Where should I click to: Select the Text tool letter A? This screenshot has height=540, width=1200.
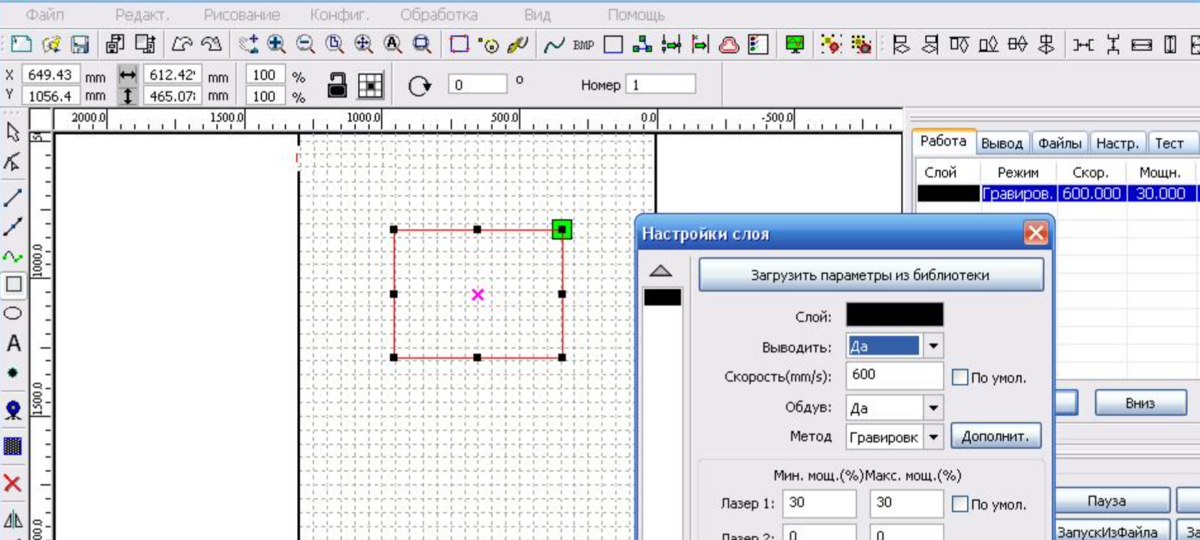coord(13,343)
